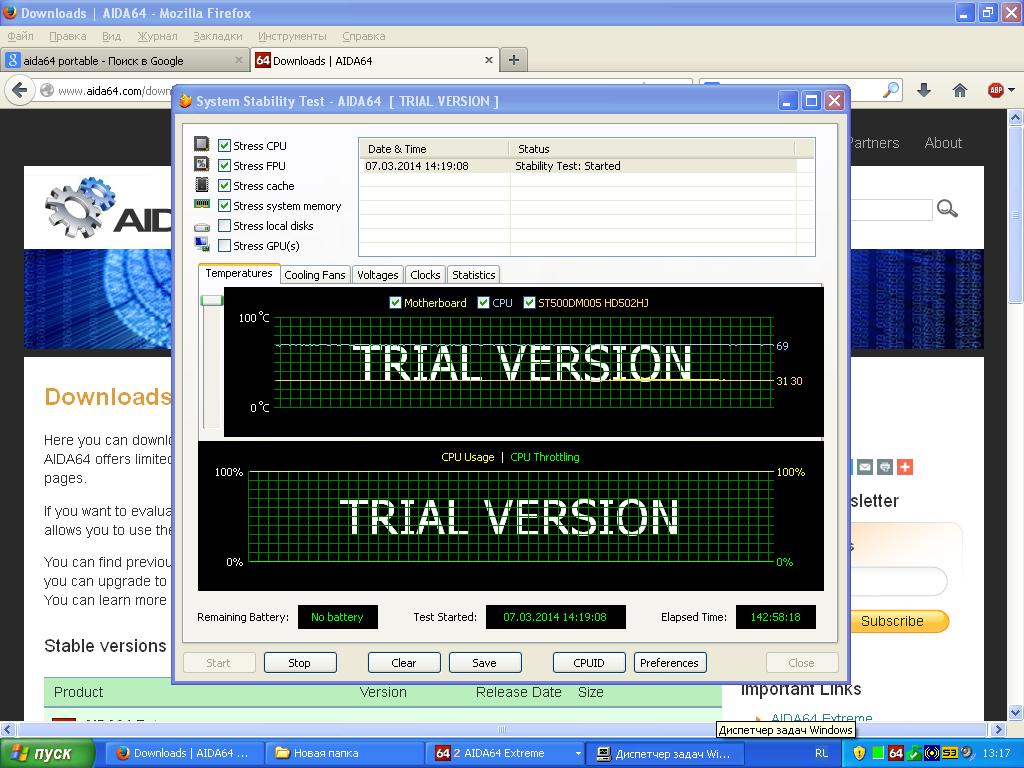
Task: Toggle the CPU temperature graph checkbox
Action: point(483,302)
